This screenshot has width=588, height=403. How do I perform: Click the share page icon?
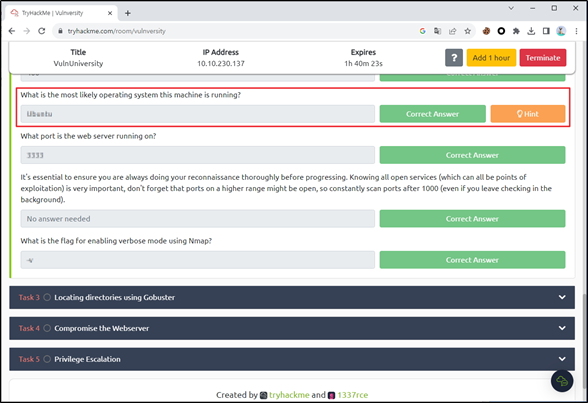453,31
